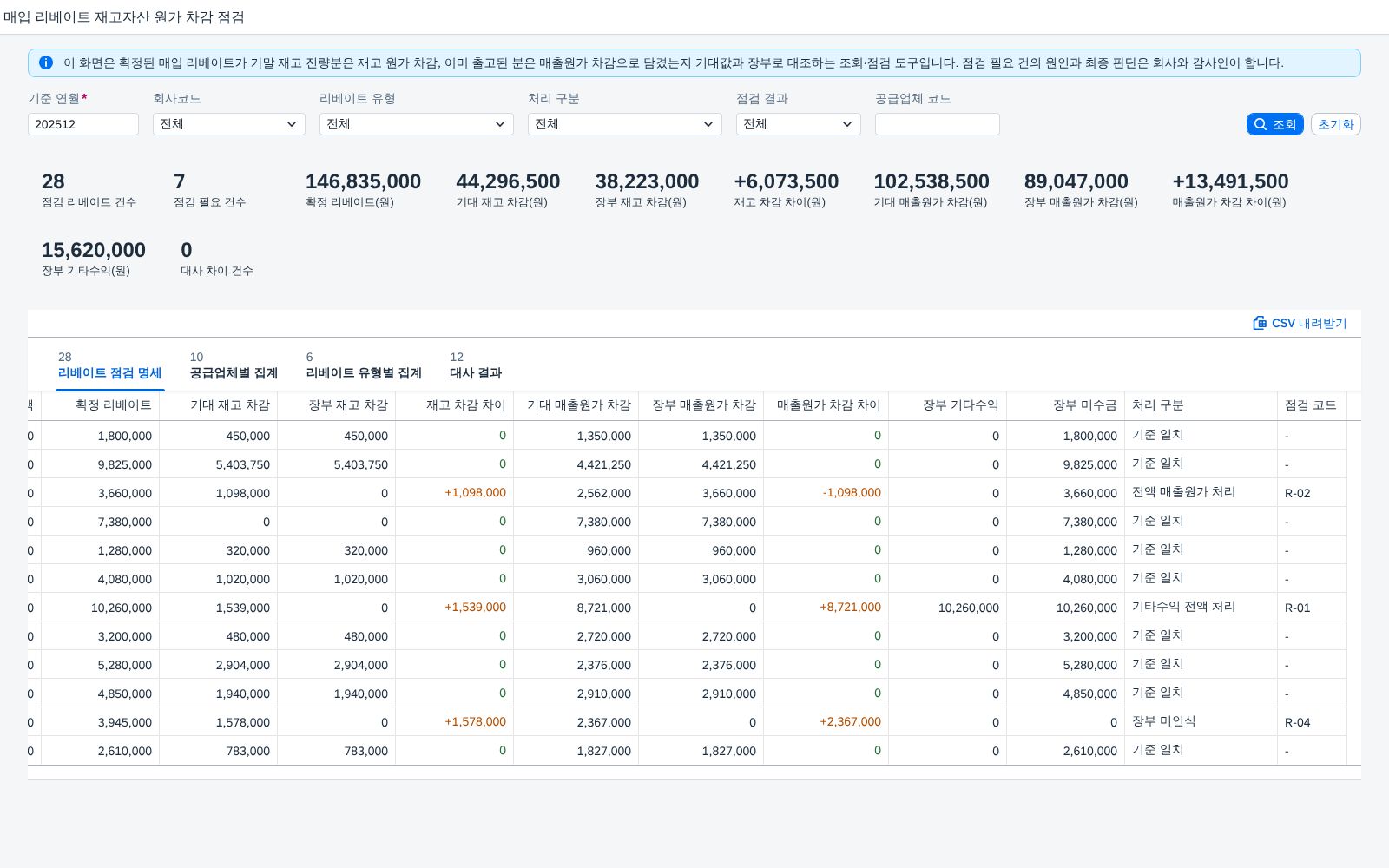Go to the 대사 결과 tab
Image resolution: width=1389 pixels, height=868 pixels.
coord(476,365)
